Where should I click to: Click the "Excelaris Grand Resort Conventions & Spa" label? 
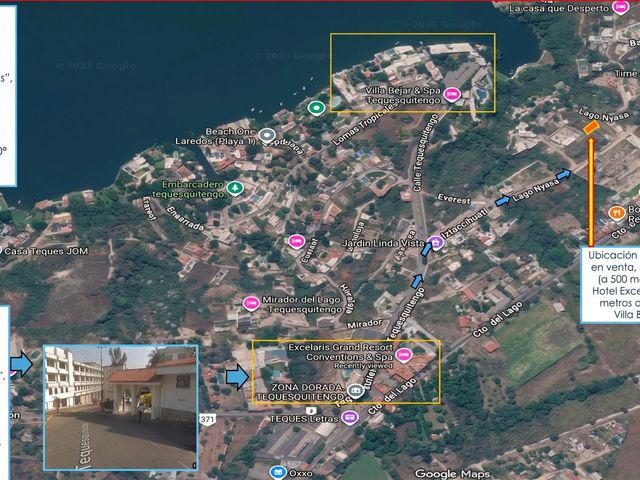[341, 352]
